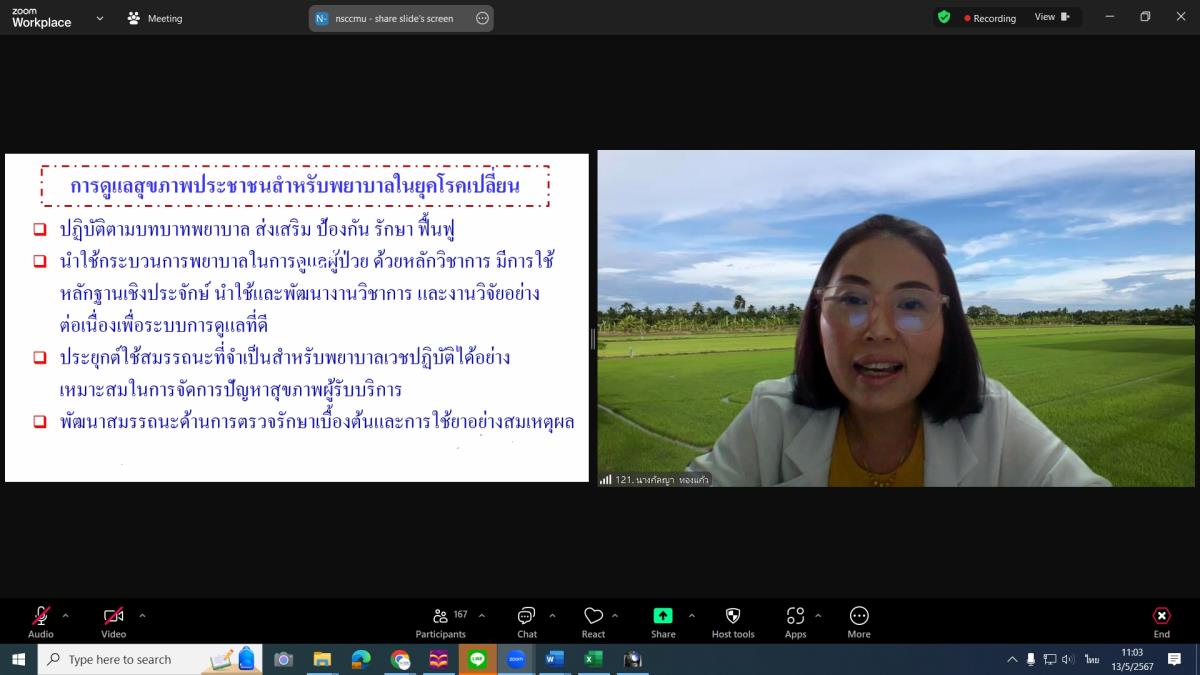Screen dimensions: 1200x675
Task: Open the Chat panel
Action: [x=527, y=621]
